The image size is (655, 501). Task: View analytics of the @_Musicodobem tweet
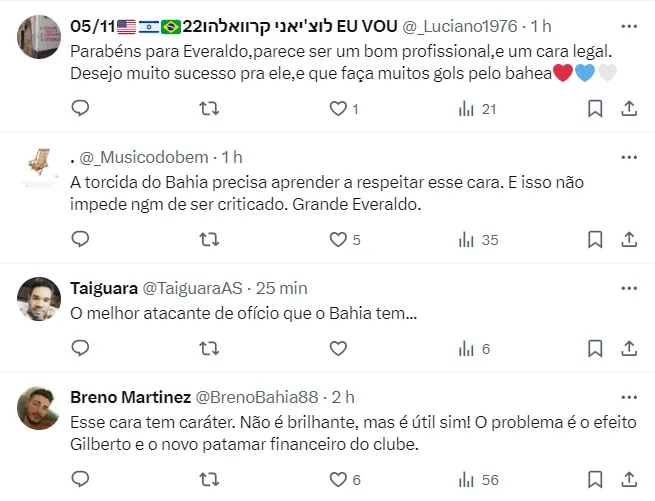click(466, 240)
